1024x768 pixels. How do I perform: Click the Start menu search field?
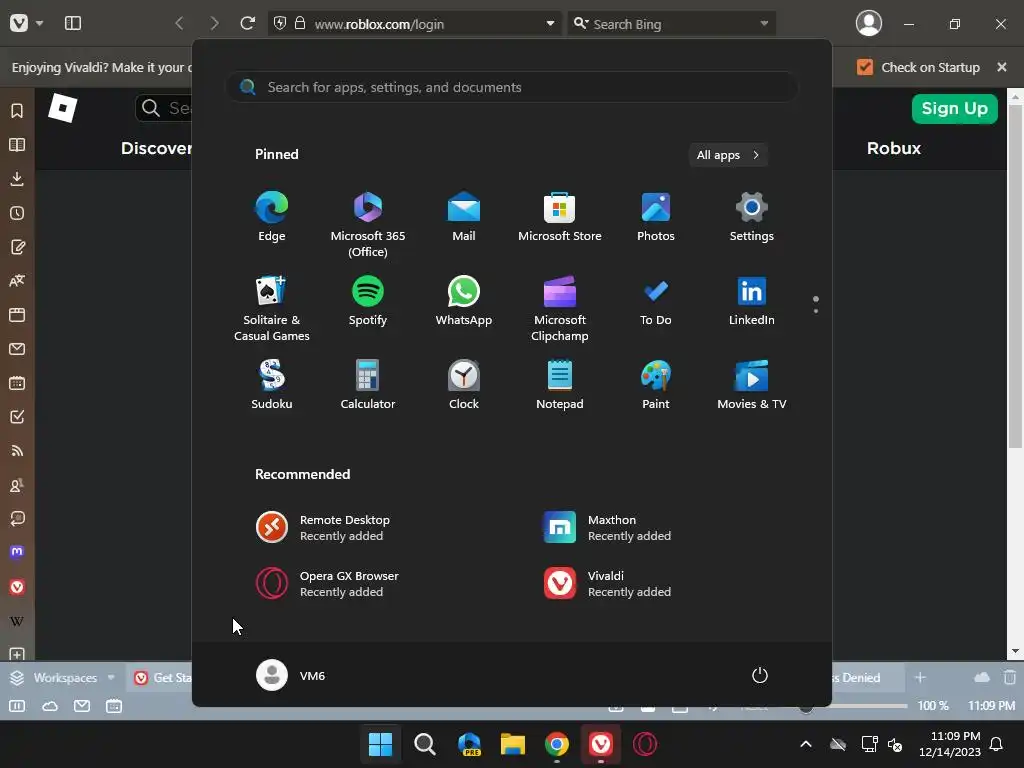[x=512, y=87]
